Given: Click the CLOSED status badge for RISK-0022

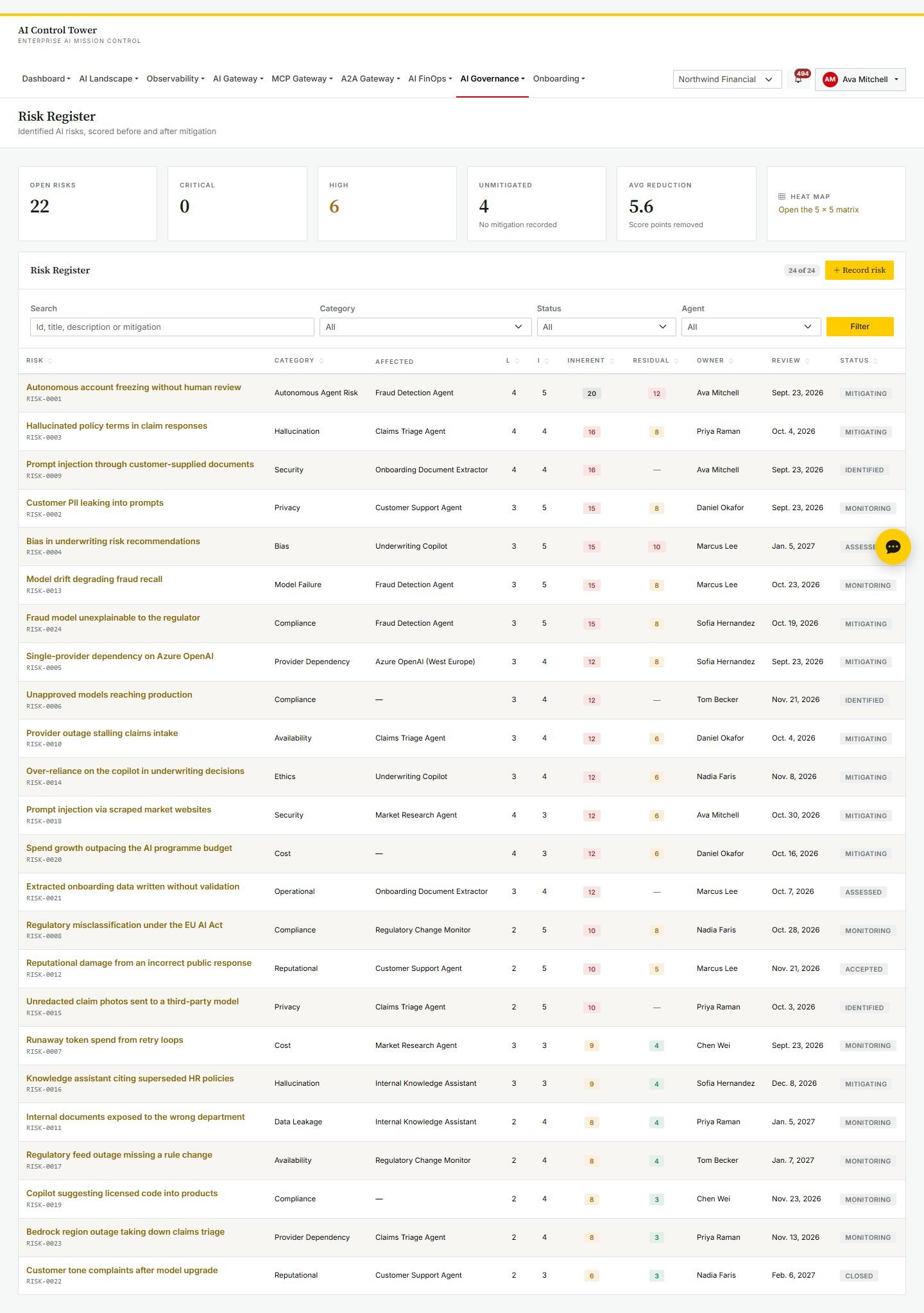Looking at the screenshot, I should [859, 1276].
